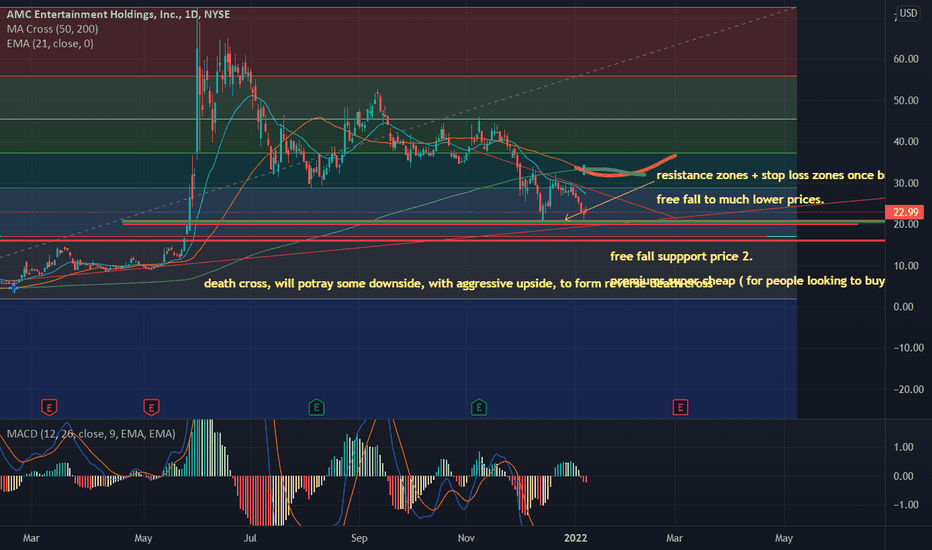Open the green earnings marker between Jul and Sep
The height and width of the screenshot is (550, 932).
point(316,407)
